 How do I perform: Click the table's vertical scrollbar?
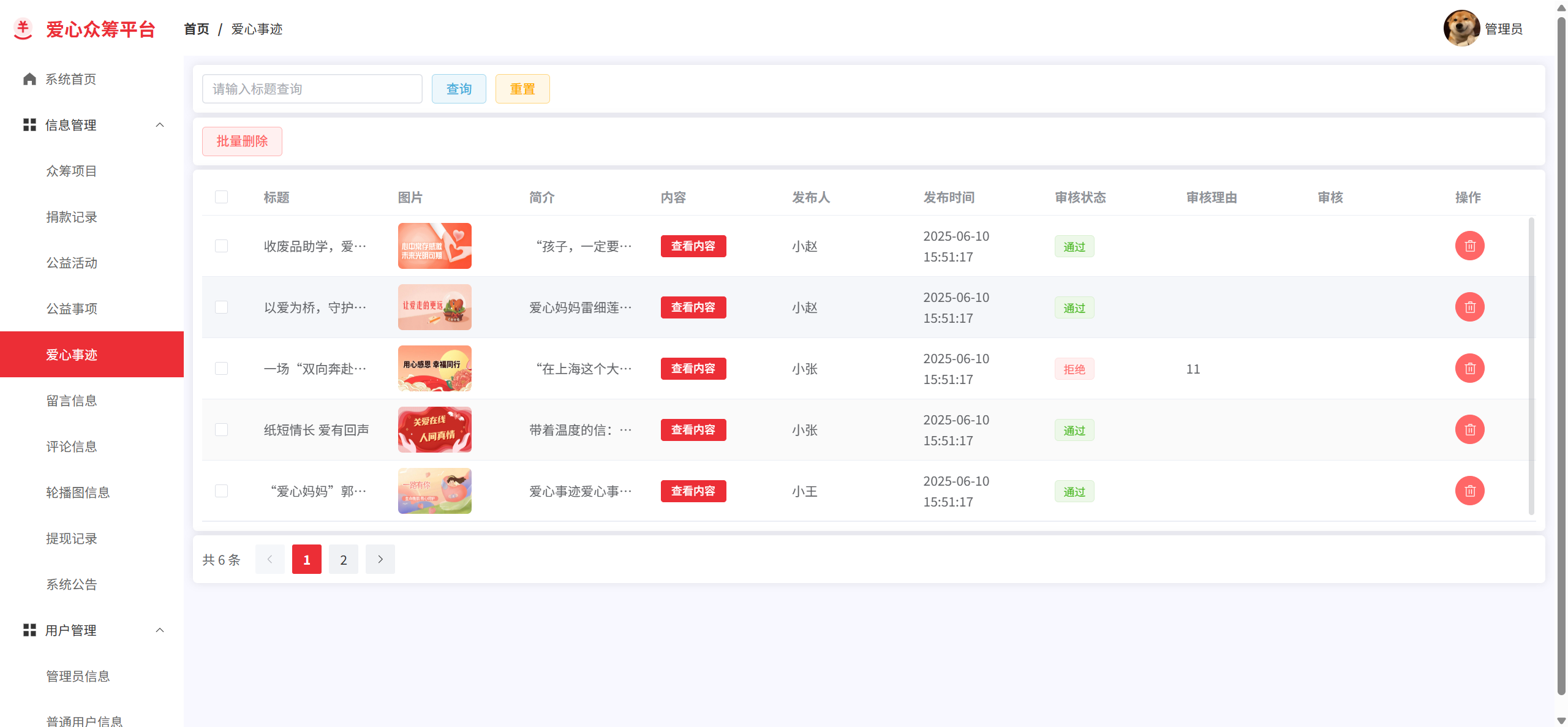pyautogui.click(x=1531, y=366)
